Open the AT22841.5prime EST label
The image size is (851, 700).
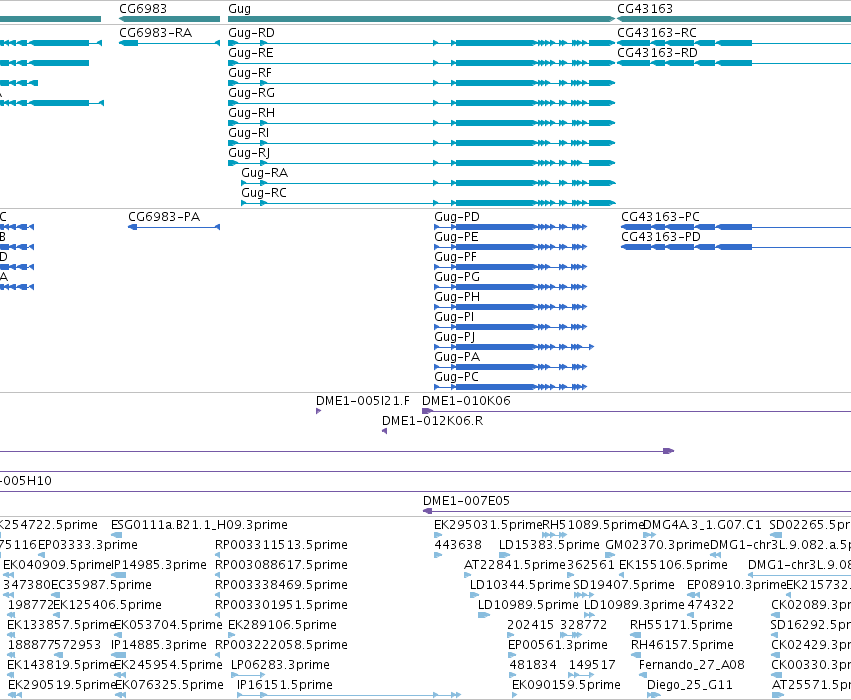coord(515,565)
